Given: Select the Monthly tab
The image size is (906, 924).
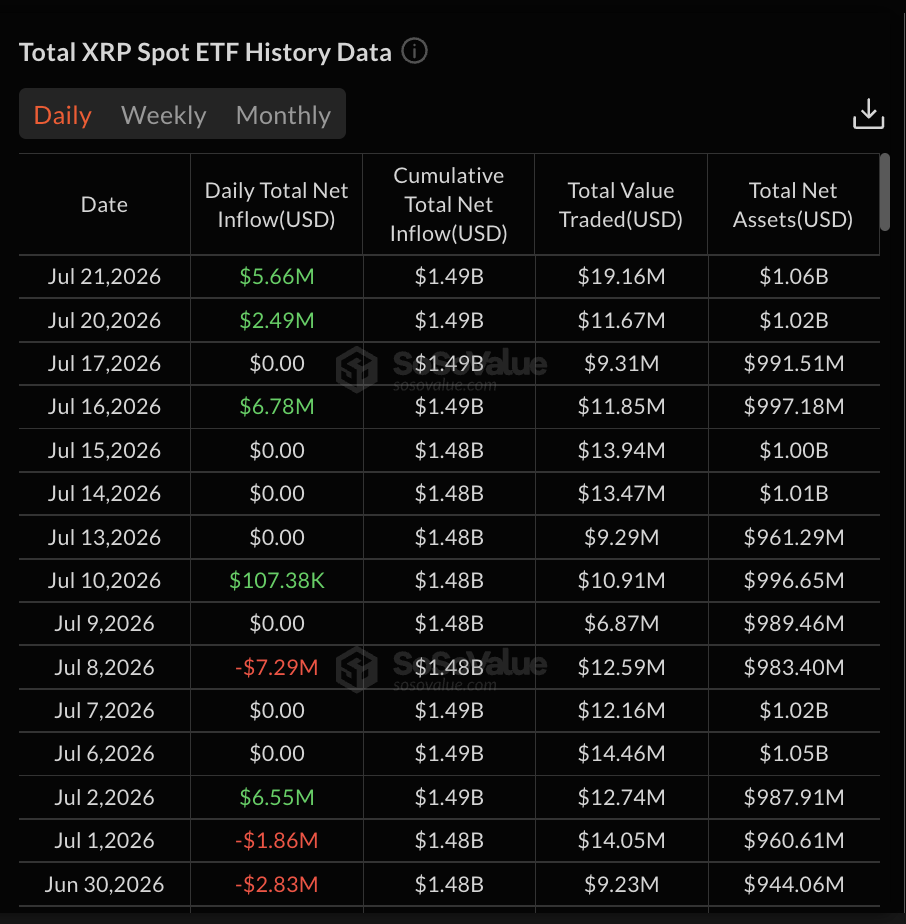Looking at the screenshot, I should [284, 115].
